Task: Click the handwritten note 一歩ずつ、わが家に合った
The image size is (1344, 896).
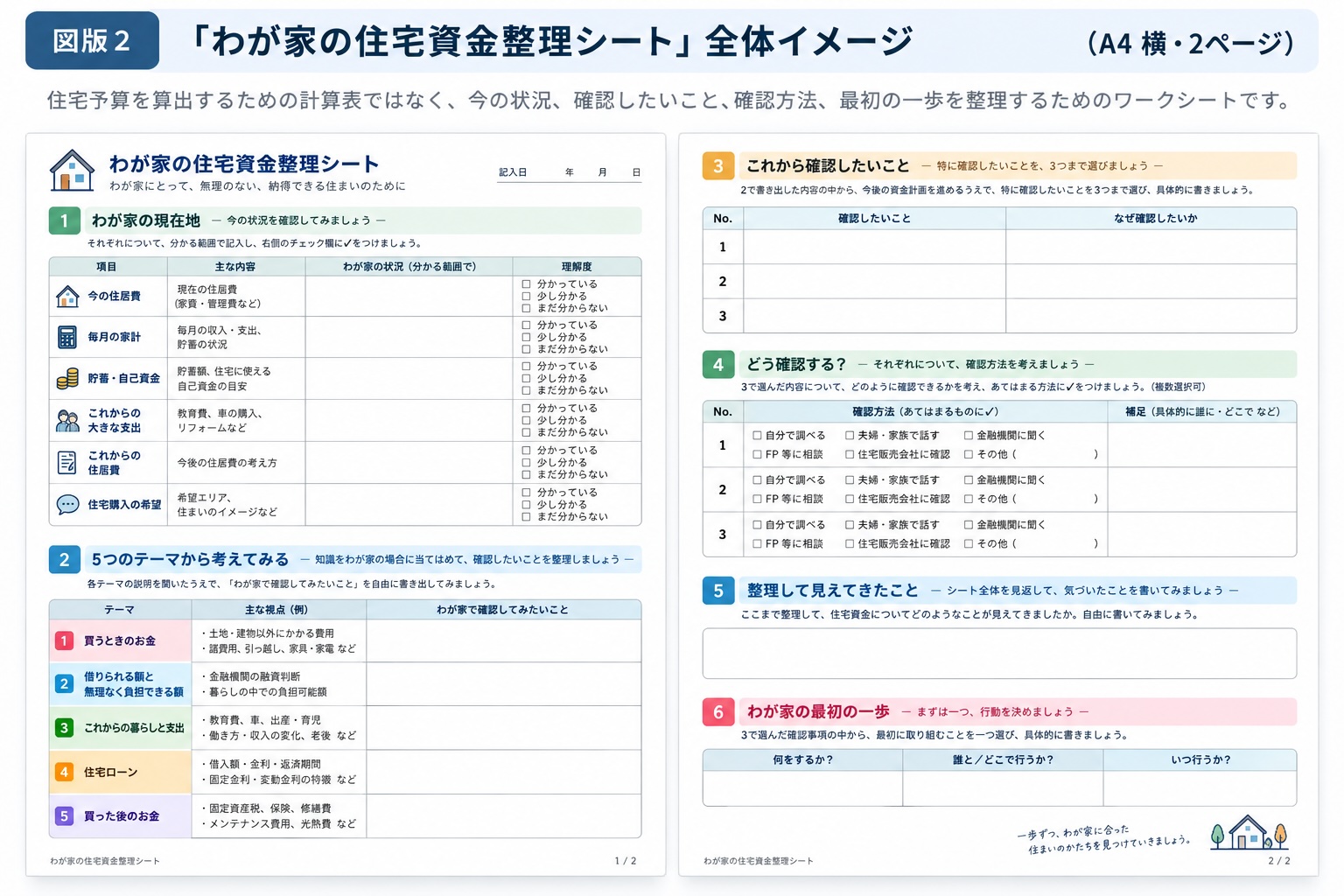Action: coord(1073,831)
